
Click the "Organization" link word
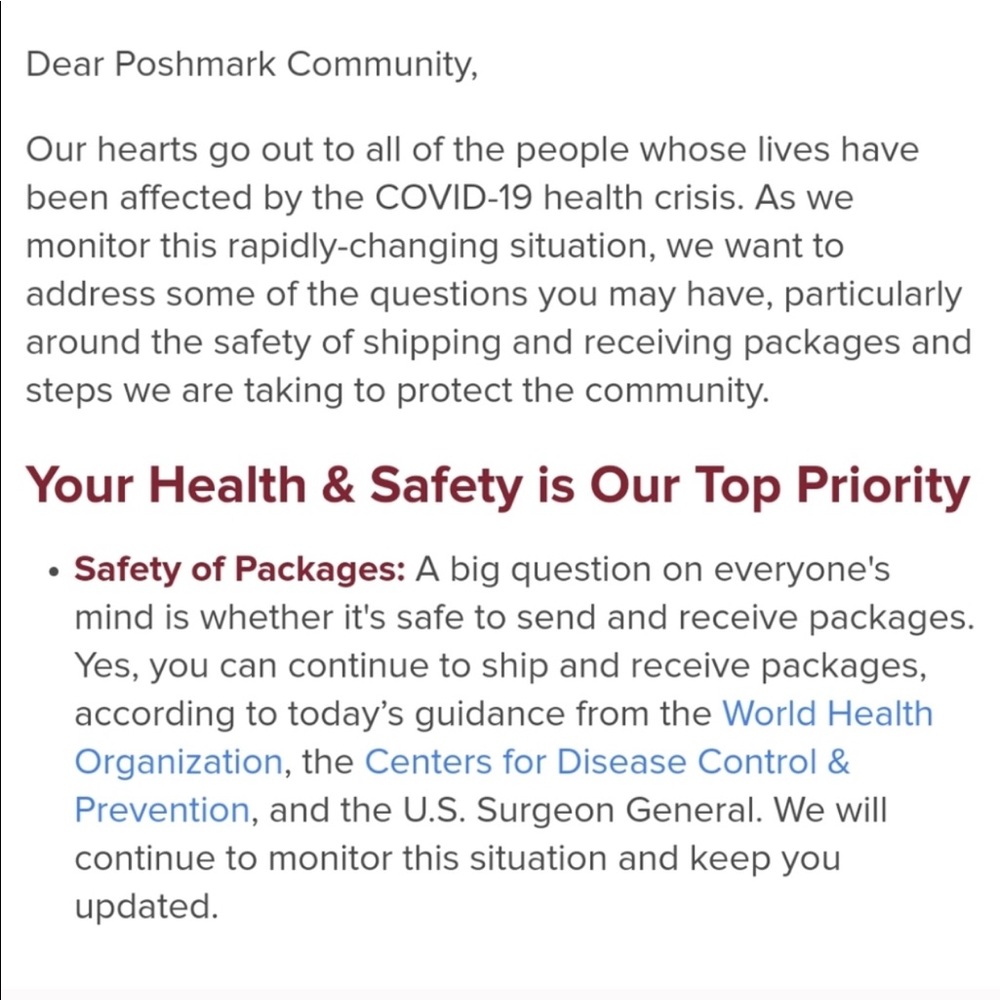pyautogui.click(x=178, y=762)
